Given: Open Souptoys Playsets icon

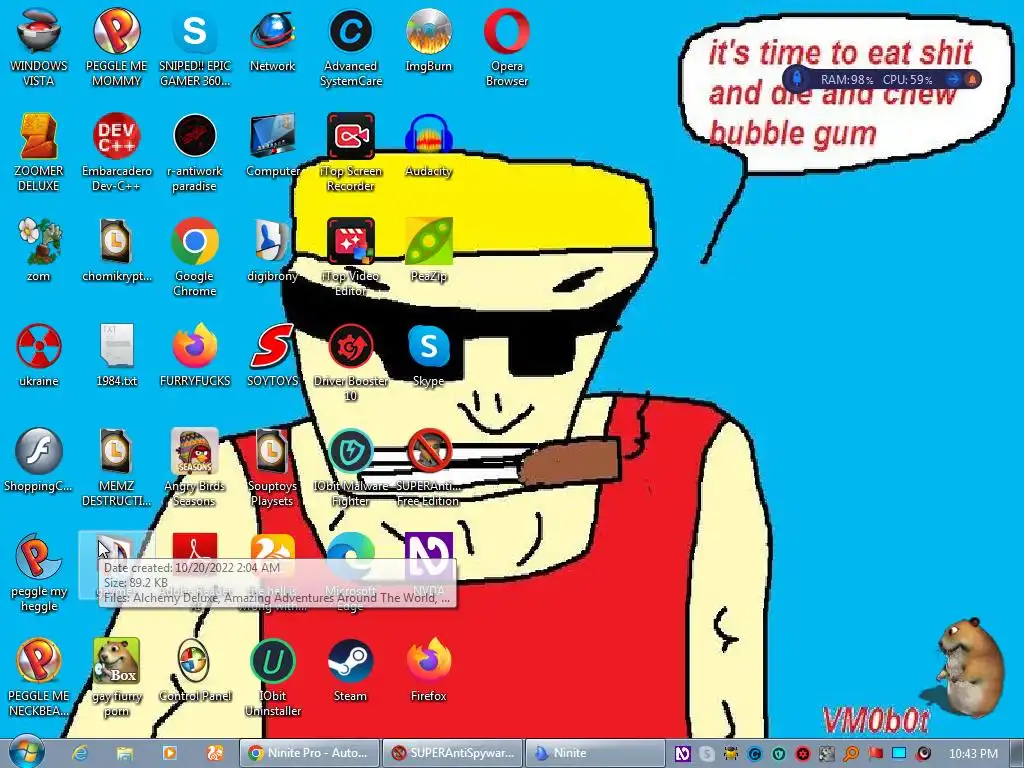Looking at the screenshot, I should (x=272, y=468).
